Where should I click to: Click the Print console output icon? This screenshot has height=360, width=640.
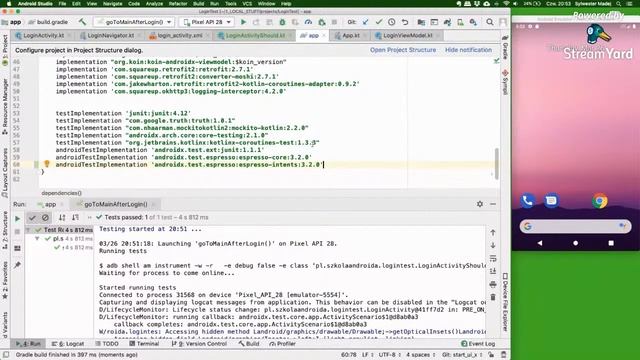pos(493,284)
